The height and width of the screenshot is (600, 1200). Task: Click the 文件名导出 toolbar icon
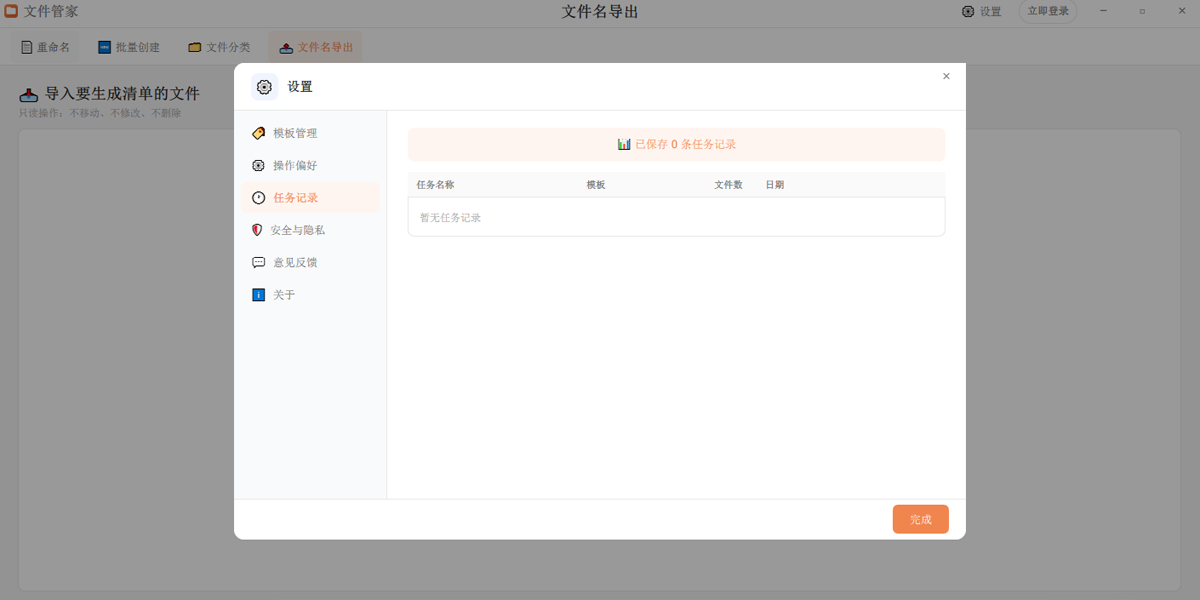286,47
